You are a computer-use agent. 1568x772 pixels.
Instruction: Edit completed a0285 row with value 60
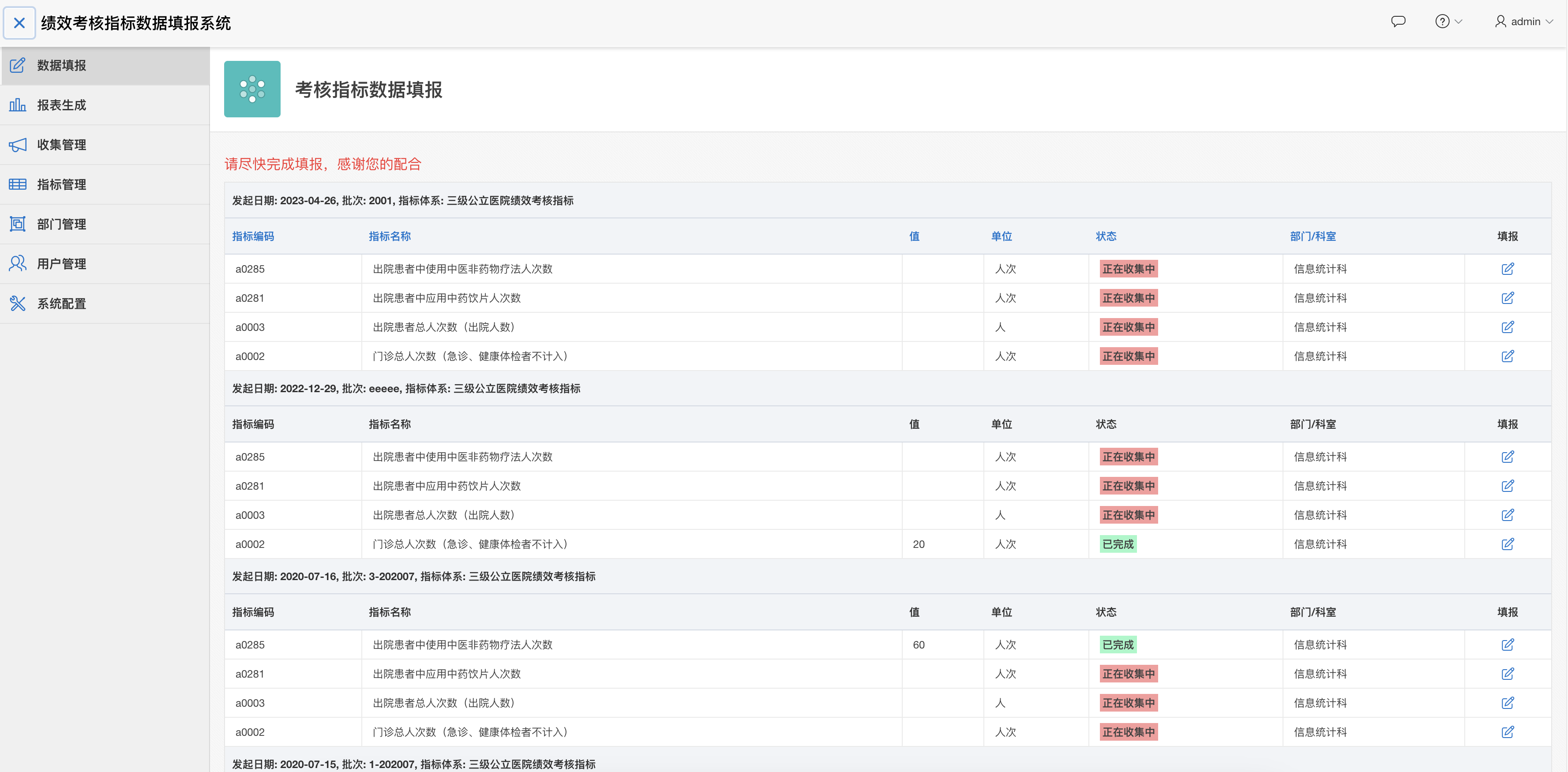[x=1507, y=645]
